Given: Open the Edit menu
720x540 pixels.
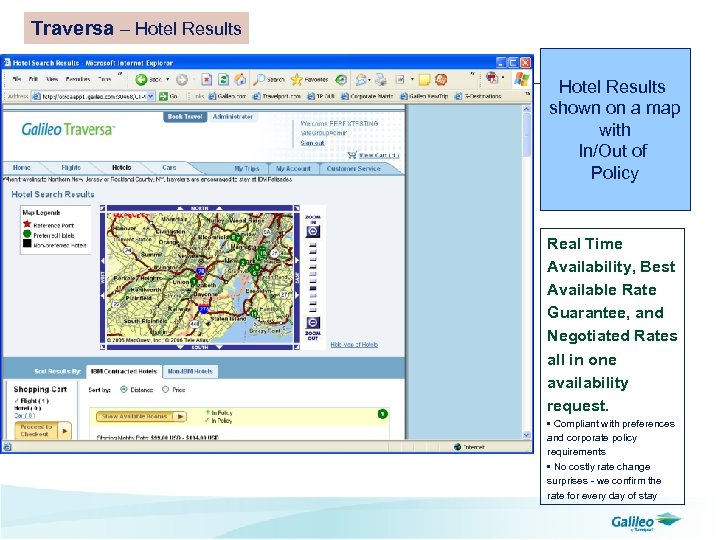Looking at the screenshot, I should pos(33,79).
